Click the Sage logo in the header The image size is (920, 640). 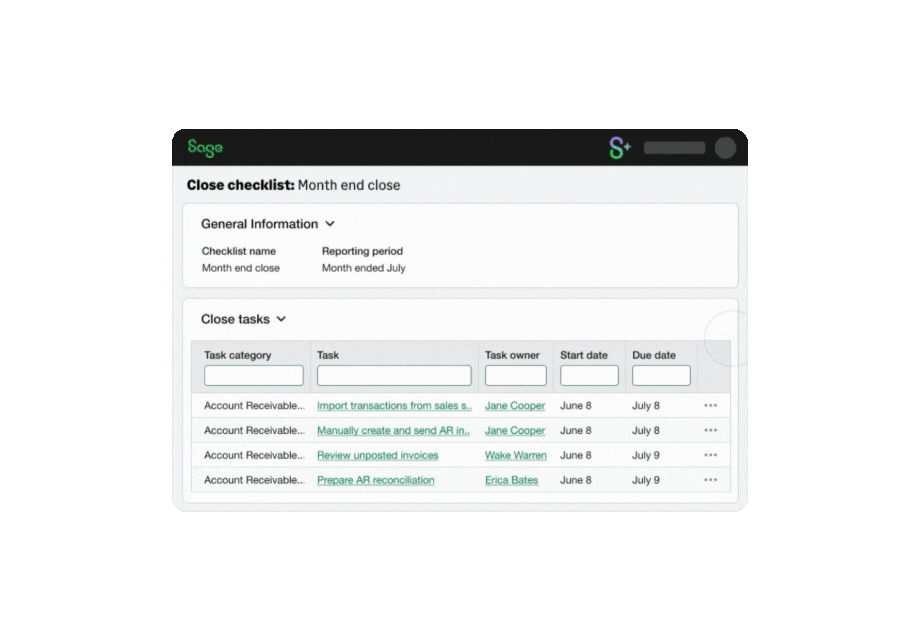pos(203,146)
